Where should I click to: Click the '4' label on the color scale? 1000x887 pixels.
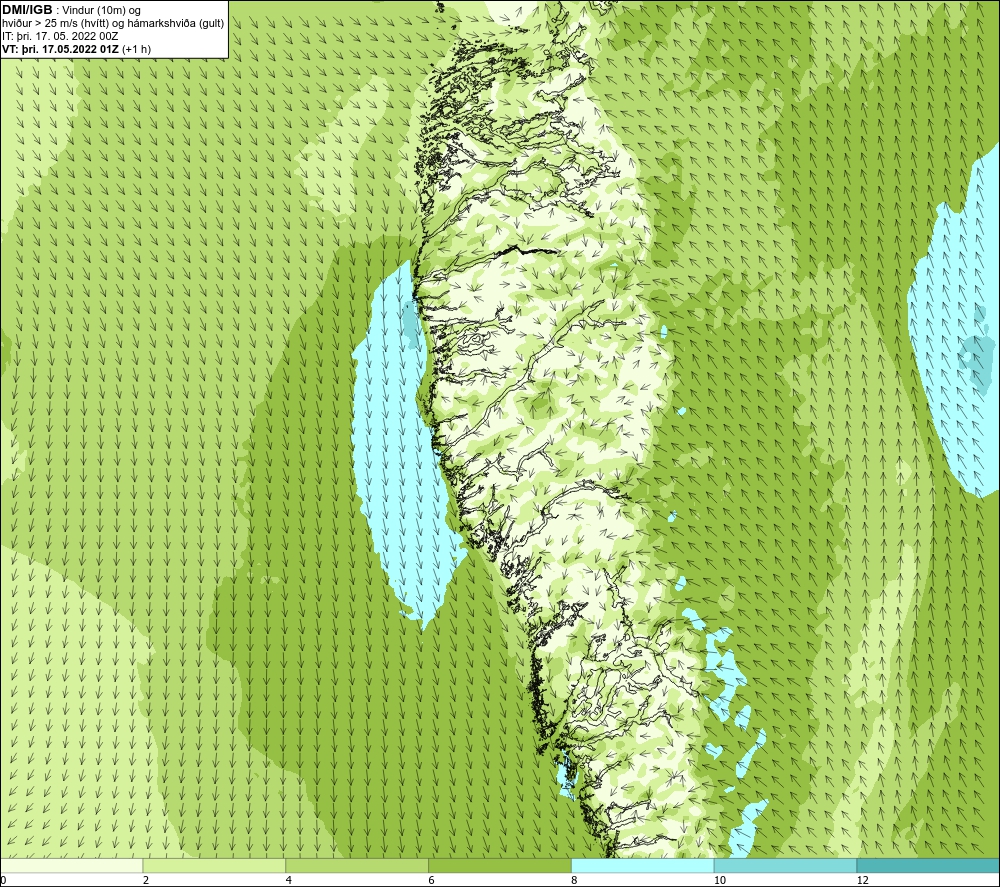[289, 880]
